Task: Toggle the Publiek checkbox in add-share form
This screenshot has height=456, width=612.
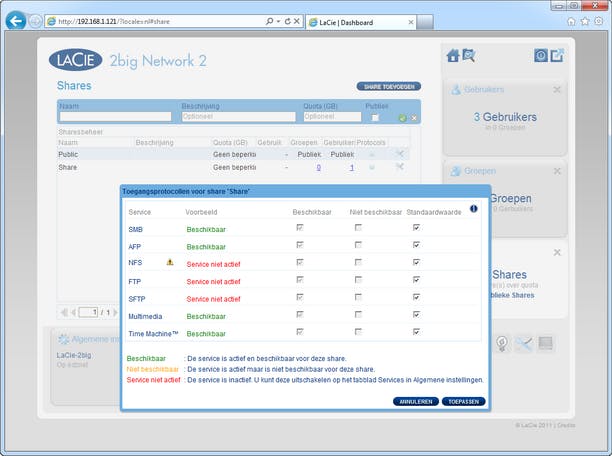Action: tap(375, 118)
